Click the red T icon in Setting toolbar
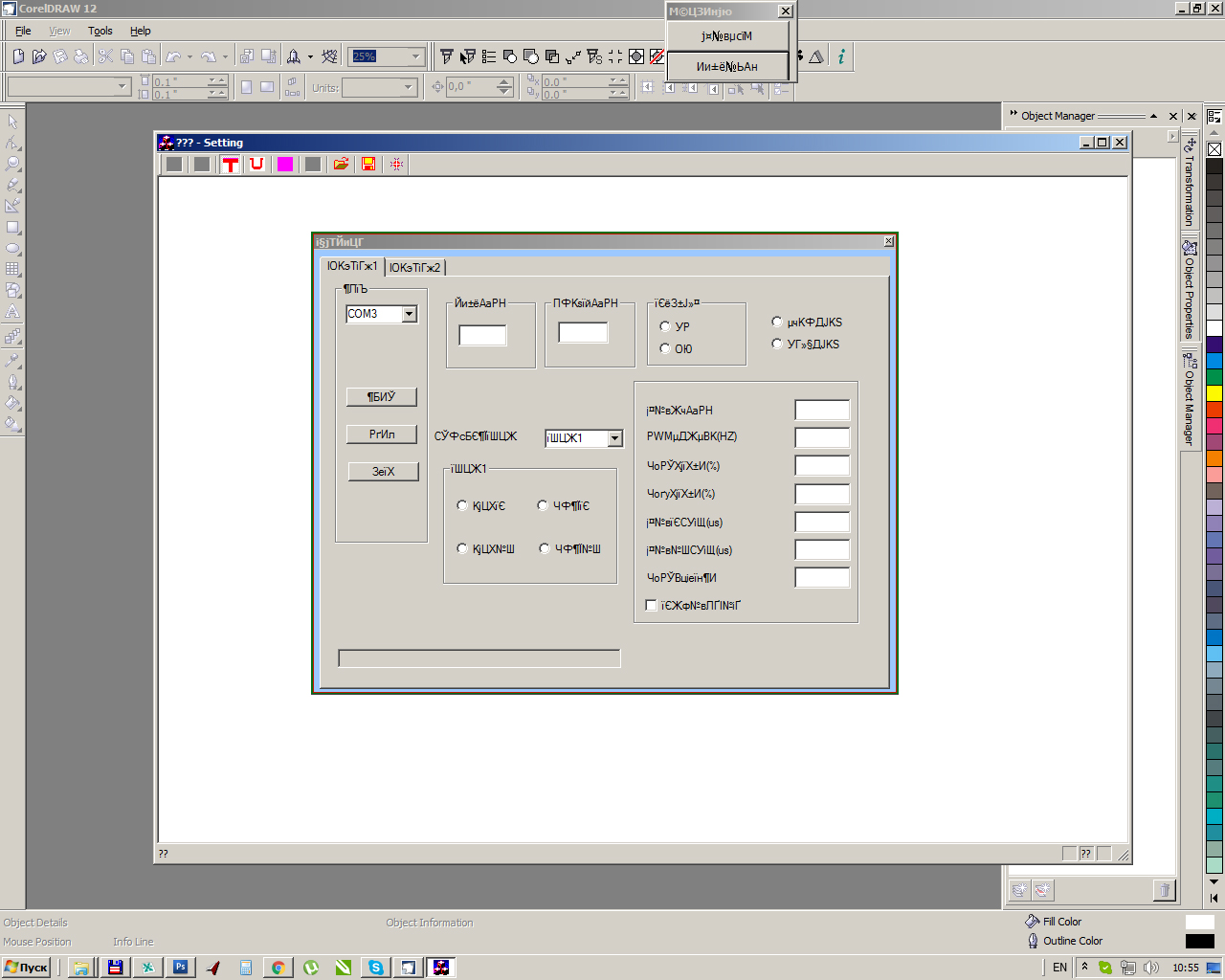The width and height of the screenshot is (1225, 980). click(230, 165)
